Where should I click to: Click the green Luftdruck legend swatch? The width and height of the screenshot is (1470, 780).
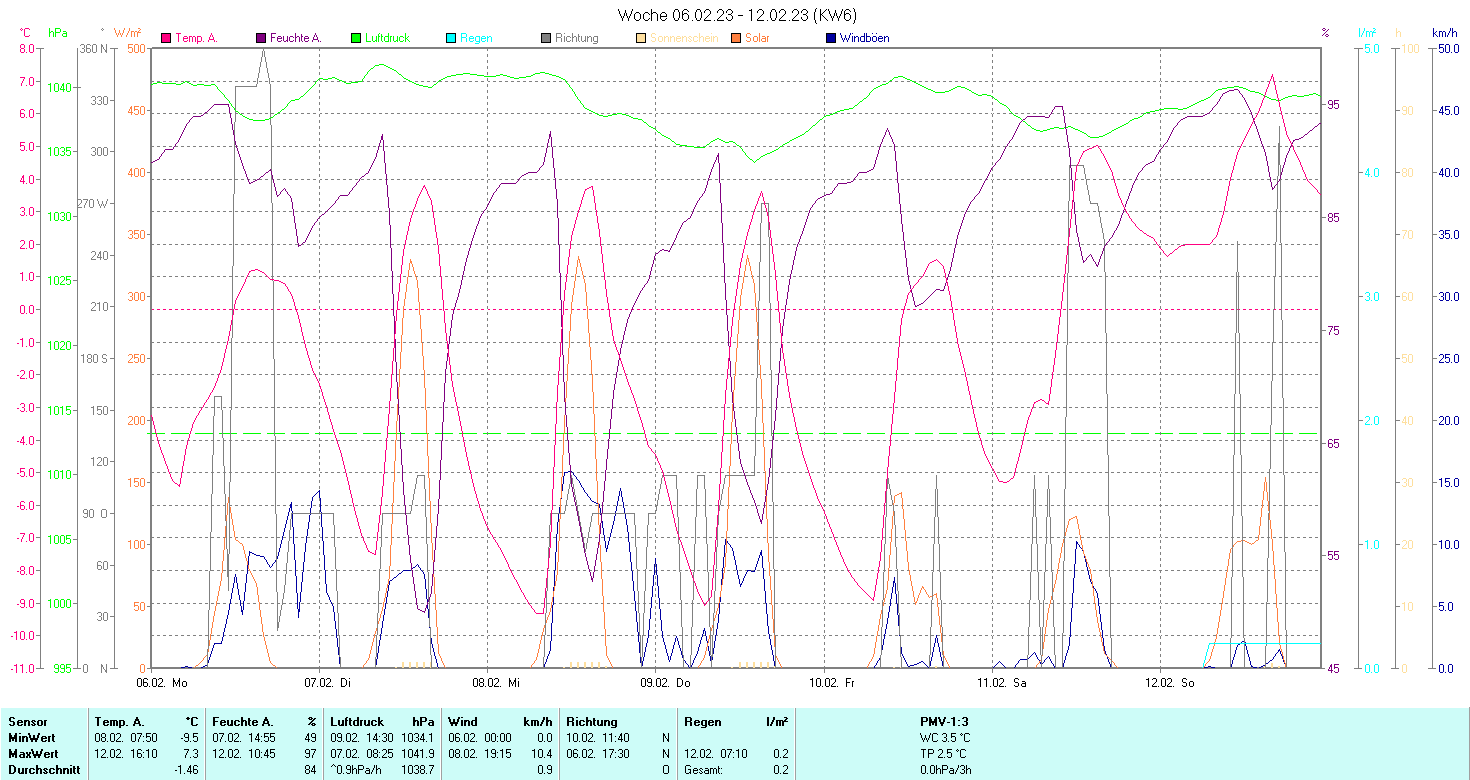tap(356, 38)
